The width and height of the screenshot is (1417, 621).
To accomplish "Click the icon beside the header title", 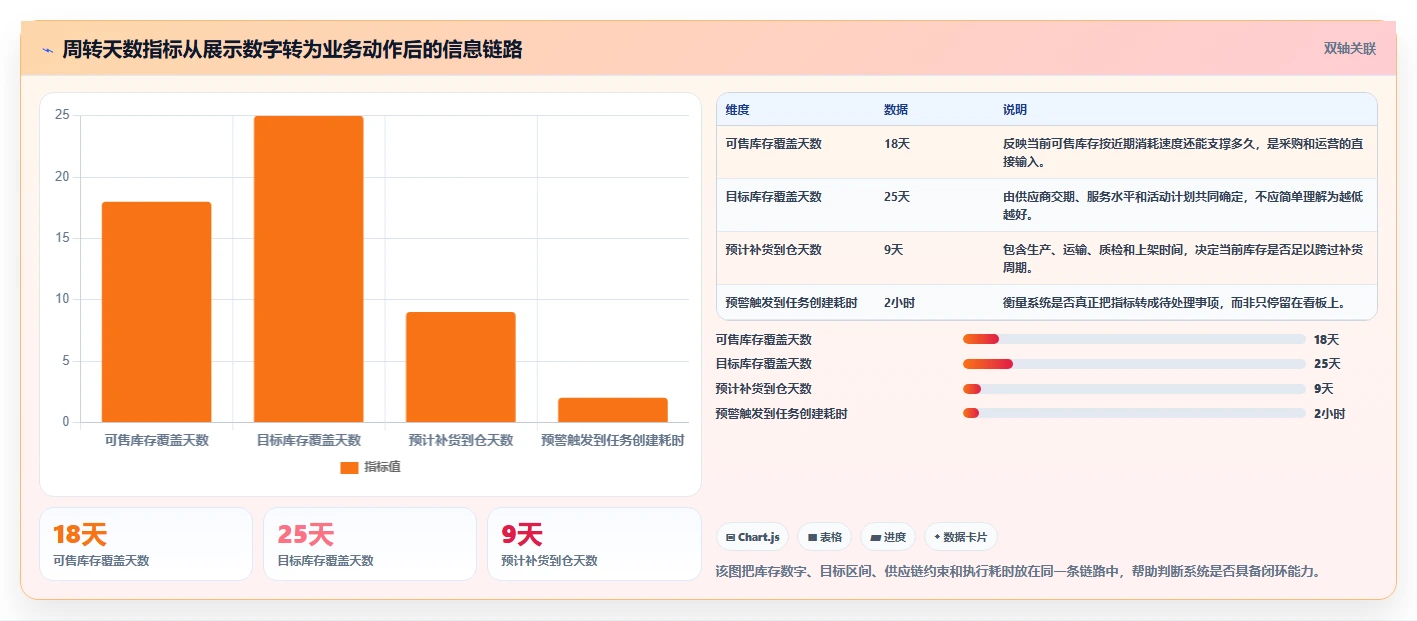I will pos(48,50).
